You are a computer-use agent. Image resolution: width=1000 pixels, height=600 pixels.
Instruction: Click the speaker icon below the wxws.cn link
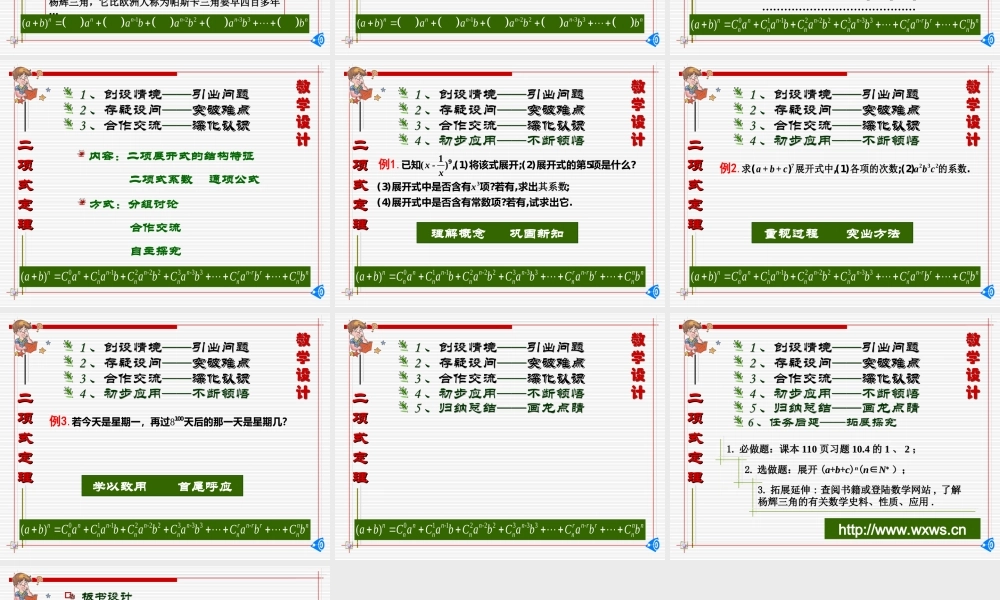click(987, 545)
